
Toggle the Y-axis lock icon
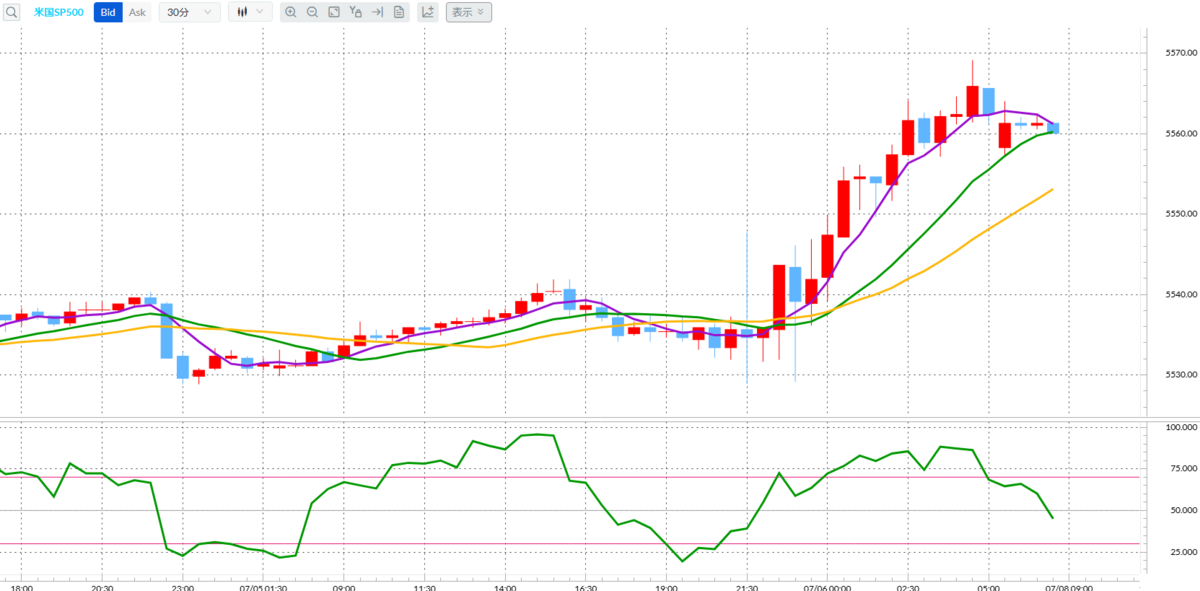355,13
